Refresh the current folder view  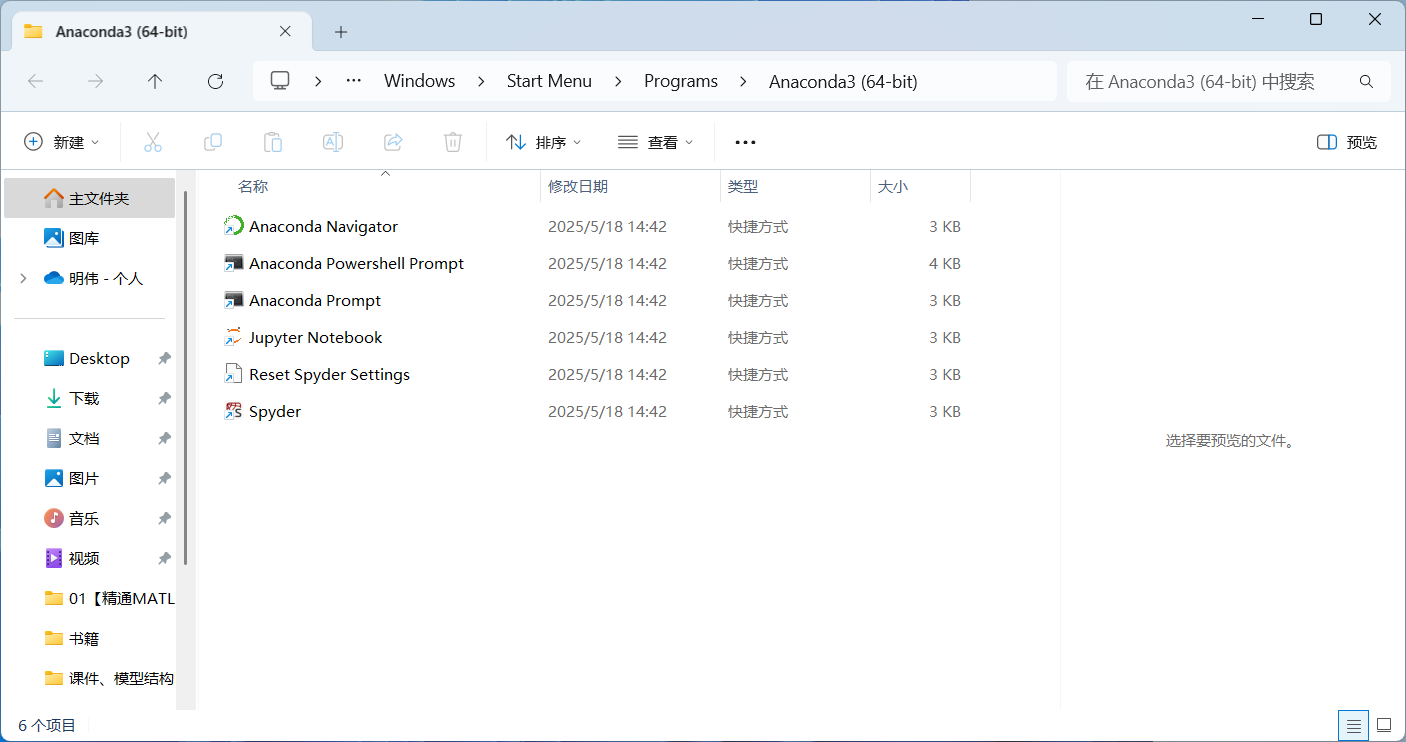[x=215, y=81]
